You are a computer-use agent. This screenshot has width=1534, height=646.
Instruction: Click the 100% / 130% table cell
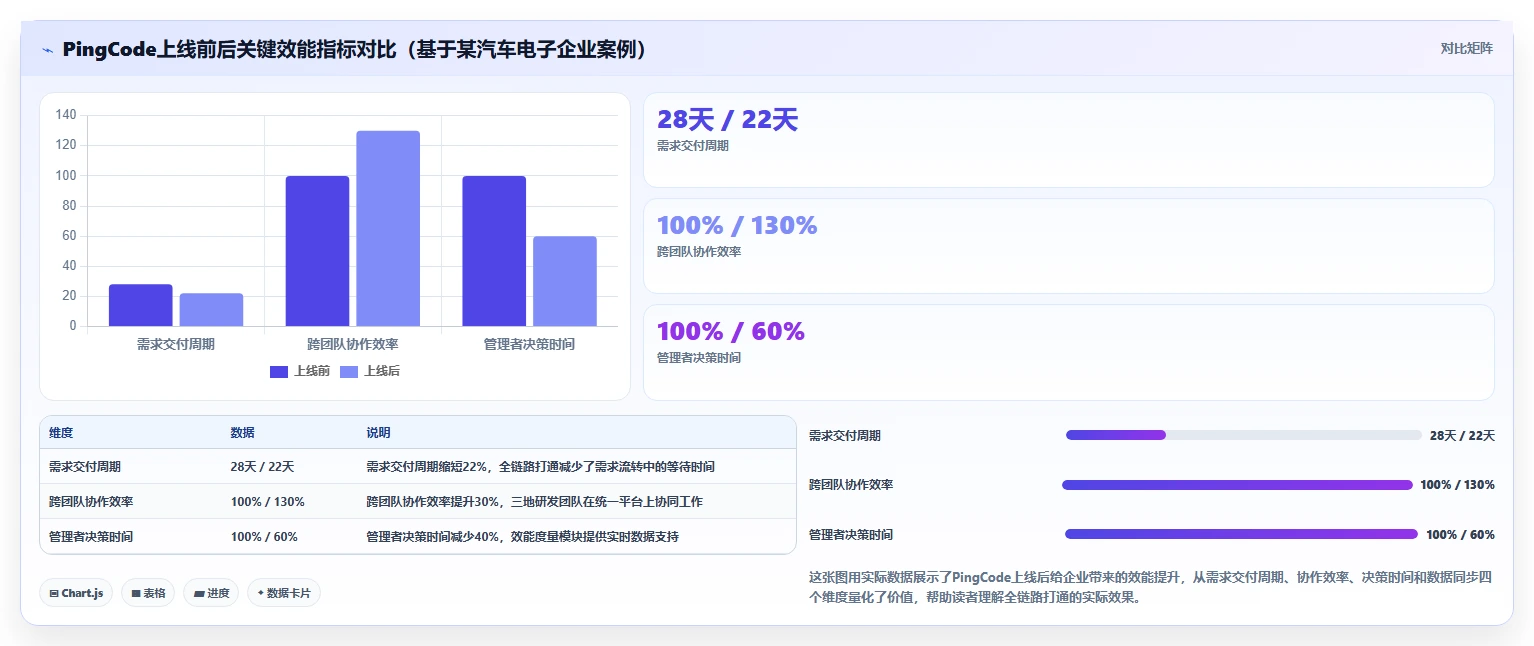coord(267,502)
